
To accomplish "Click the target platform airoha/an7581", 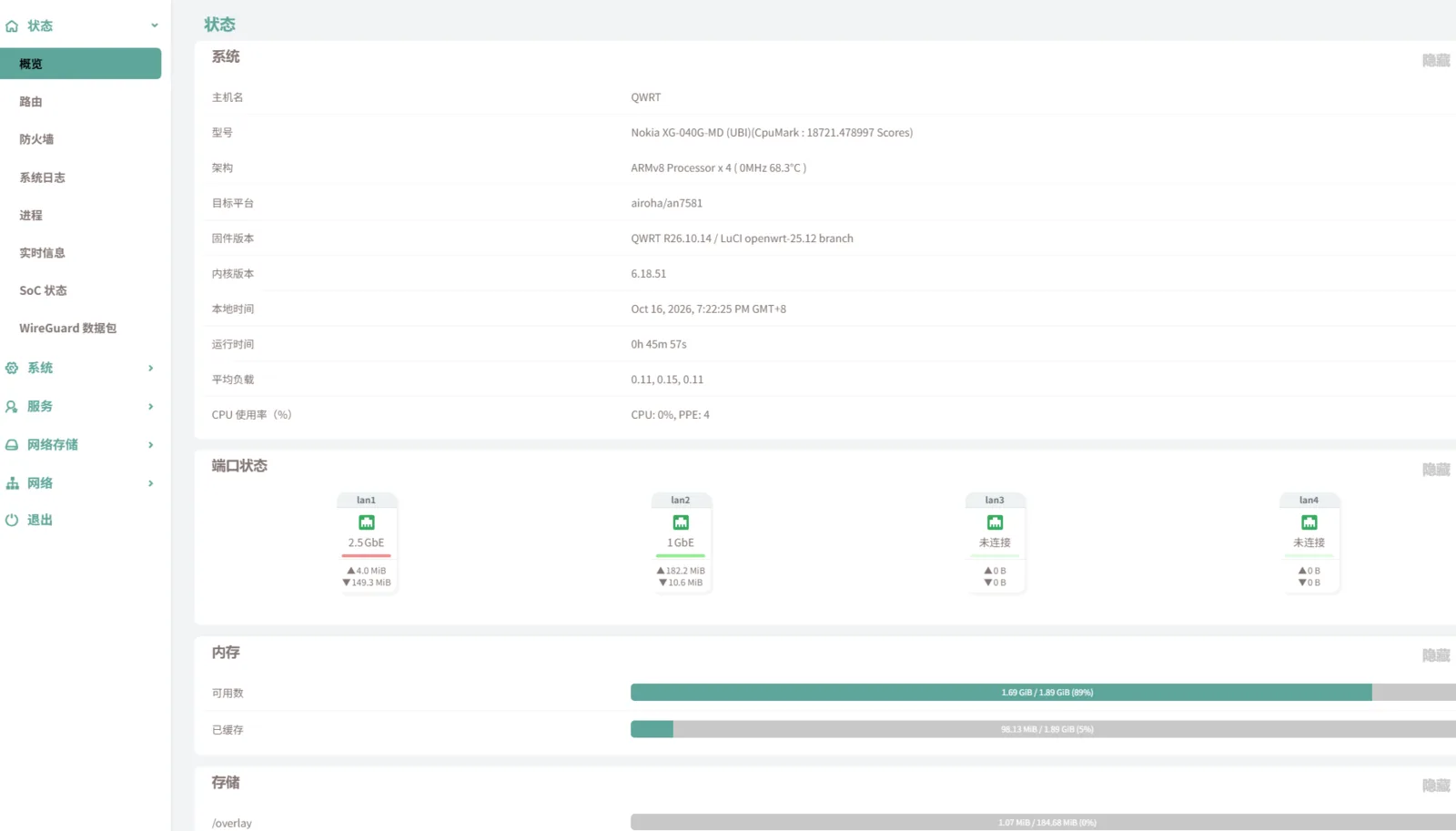I will pyautogui.click(x=667, y=204).
